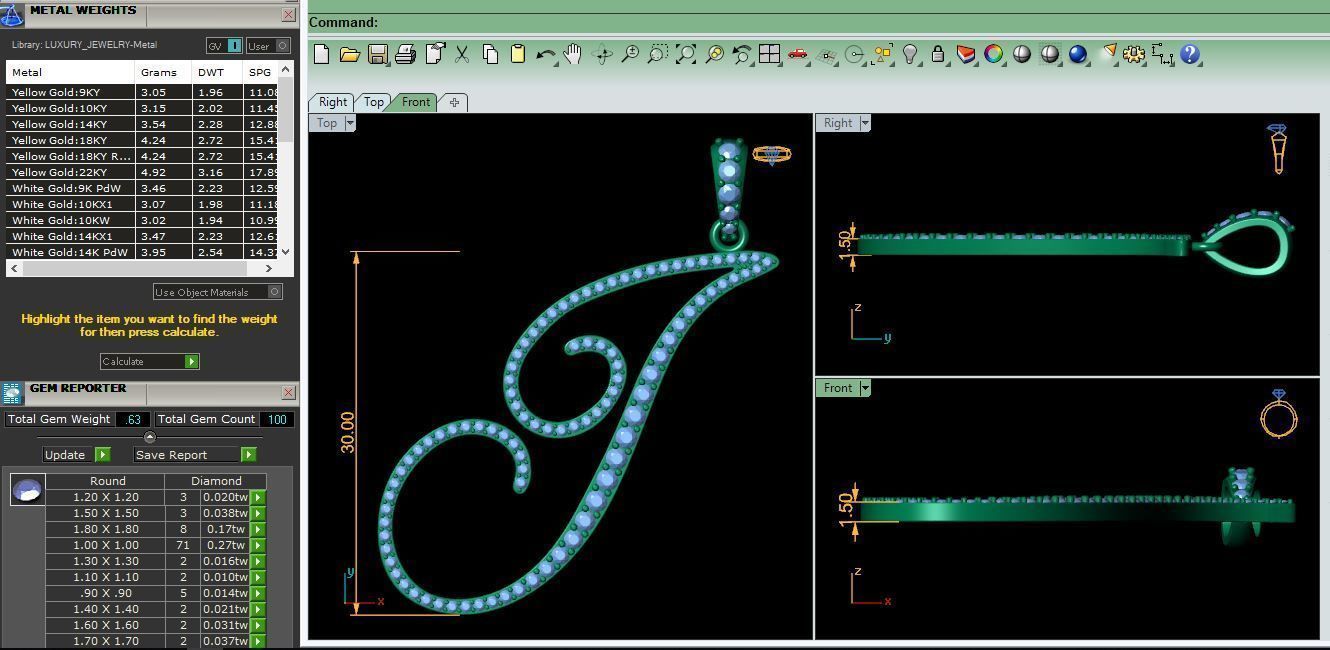
Task: Open the Top viewport dropdown arrow
Action: pos(350,123)
